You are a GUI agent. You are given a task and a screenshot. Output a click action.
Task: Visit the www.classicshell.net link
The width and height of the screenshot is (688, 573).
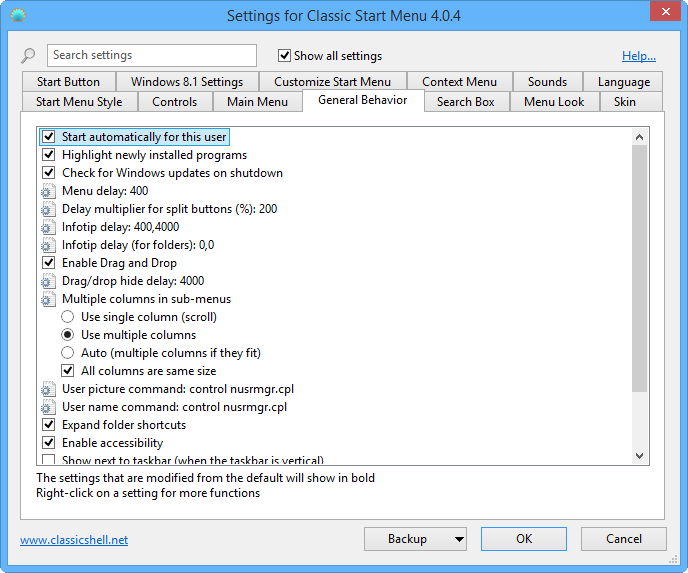pyautogui.click(x=74, y=540)
